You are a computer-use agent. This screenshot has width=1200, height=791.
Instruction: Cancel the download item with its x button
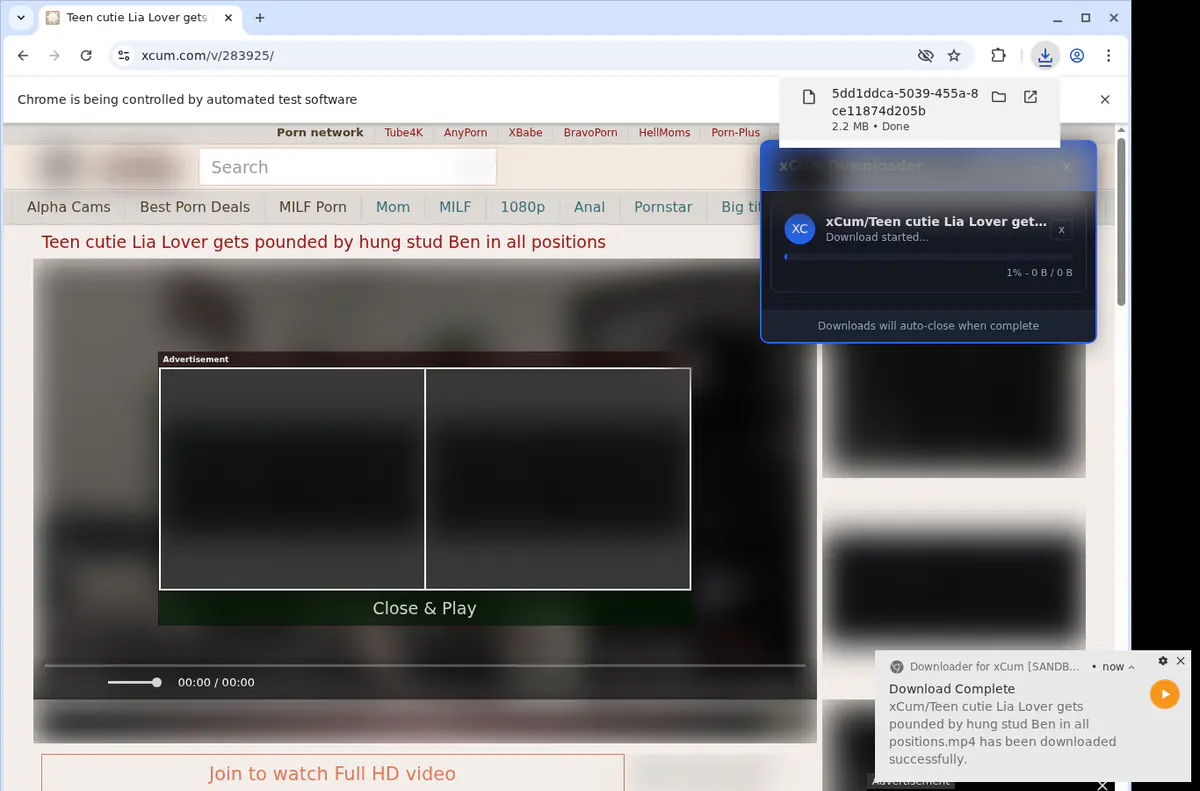pyautogui.click(x=1061, y=230)
